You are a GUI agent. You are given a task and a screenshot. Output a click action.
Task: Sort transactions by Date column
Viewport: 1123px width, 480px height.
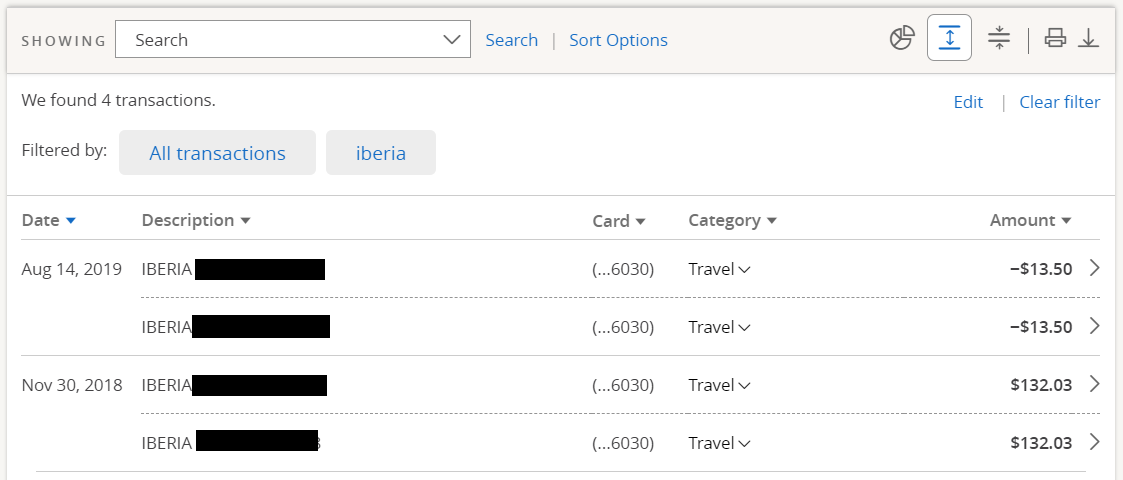(x=49, y=221)
